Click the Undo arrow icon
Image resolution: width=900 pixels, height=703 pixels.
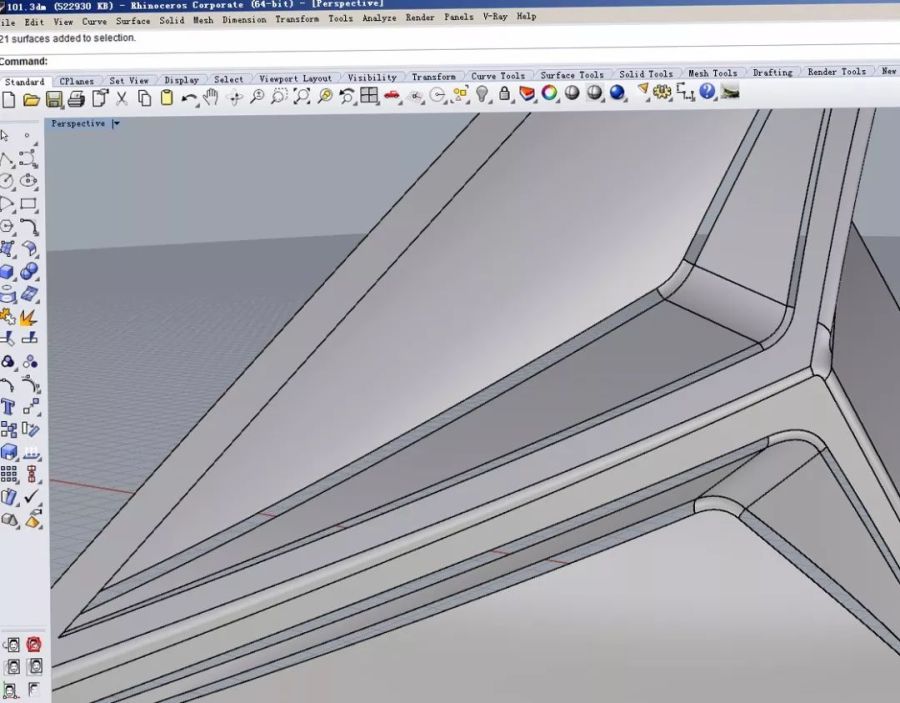[189, 98]
